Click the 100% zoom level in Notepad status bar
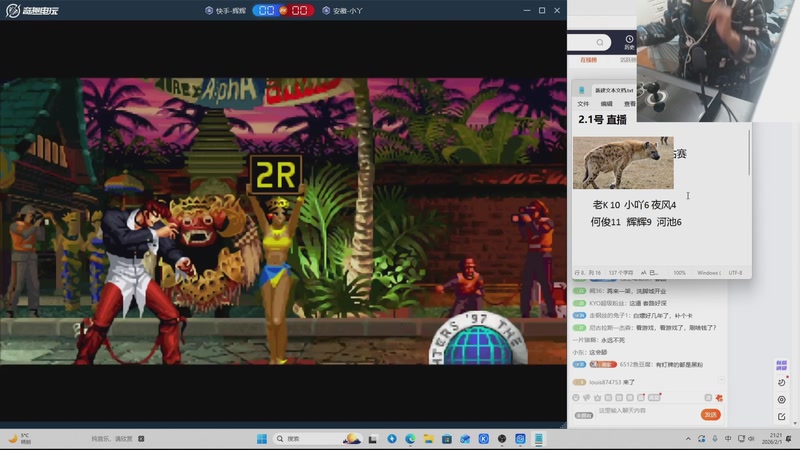The image size is (800, 450). (679, 273)
